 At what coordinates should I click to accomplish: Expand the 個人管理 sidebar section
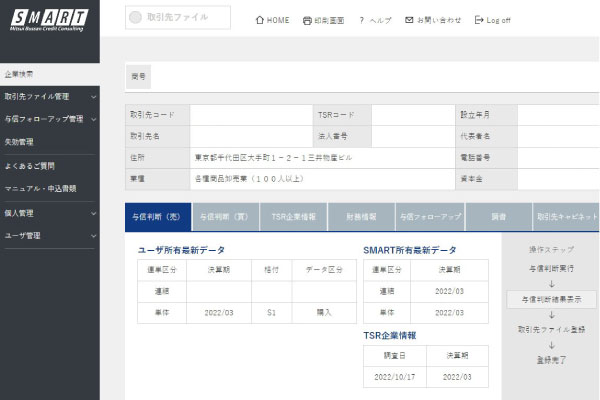click(x=93, y=213)
